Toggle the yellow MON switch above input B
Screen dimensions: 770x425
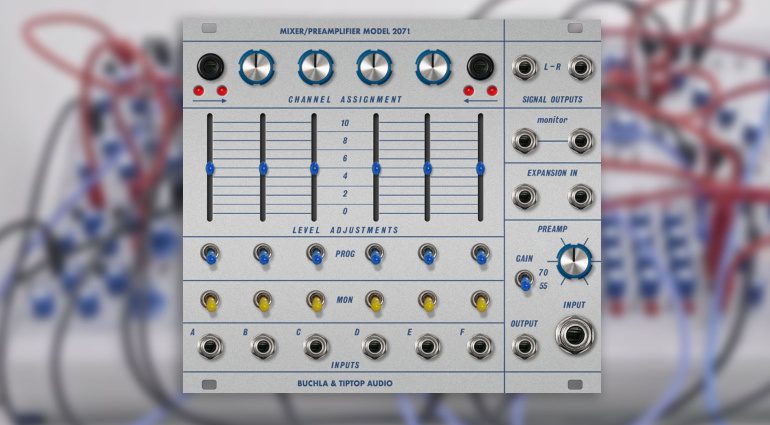coord(263,301)
